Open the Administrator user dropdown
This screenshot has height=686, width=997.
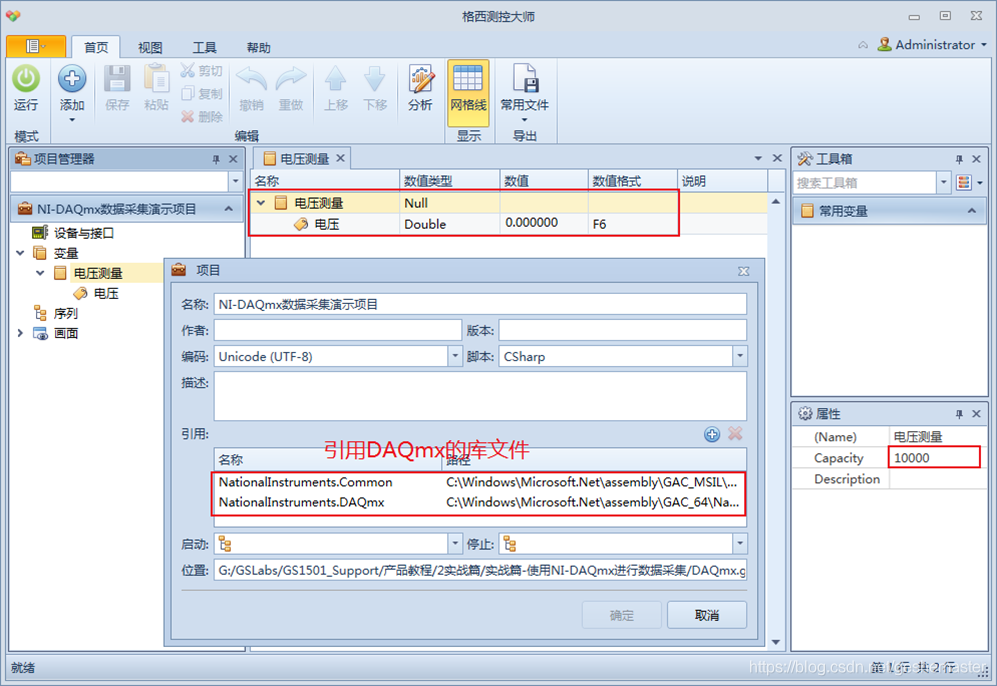click(x=933, y=45)
